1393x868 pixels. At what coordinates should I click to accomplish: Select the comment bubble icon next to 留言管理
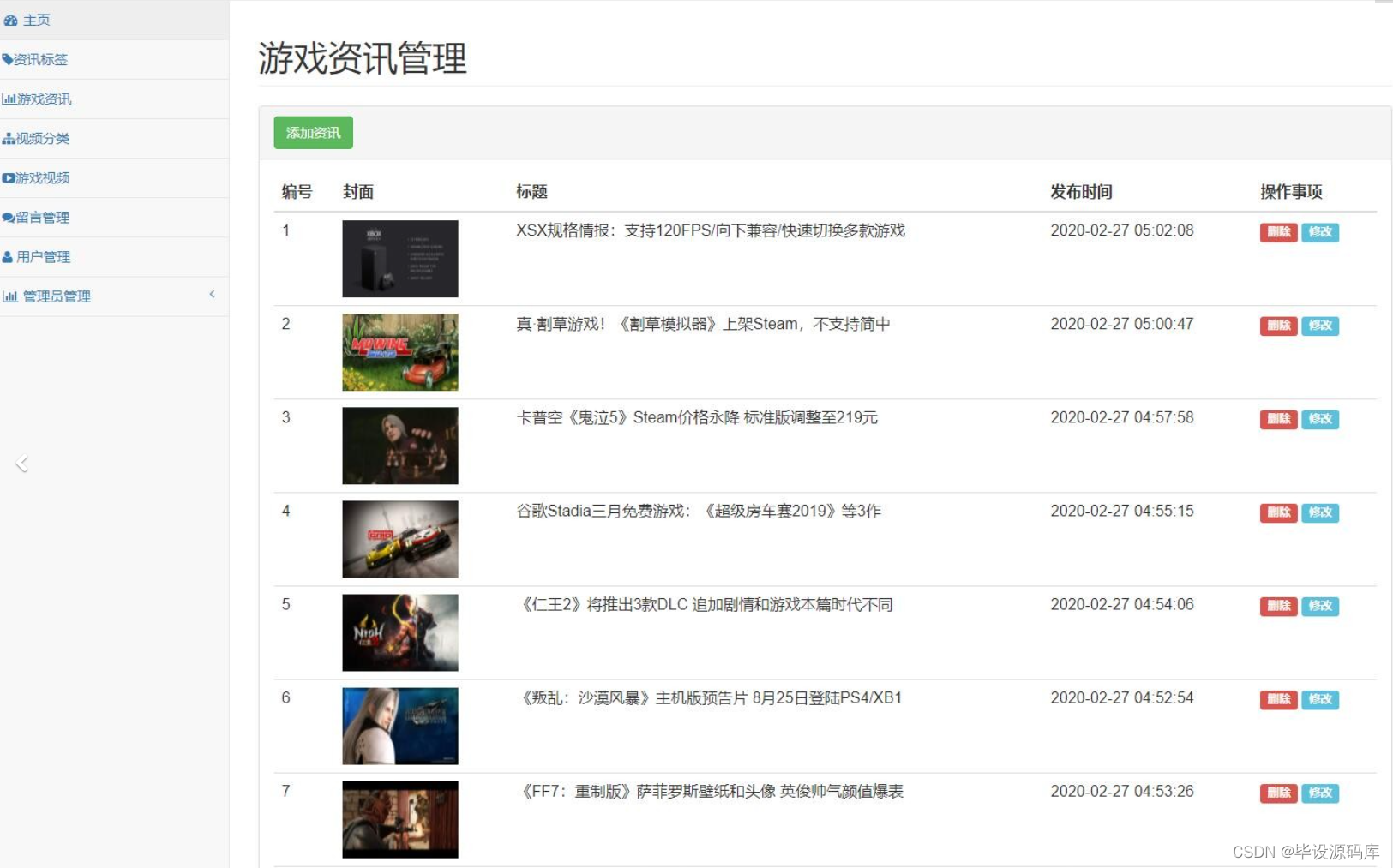[8, 217]
